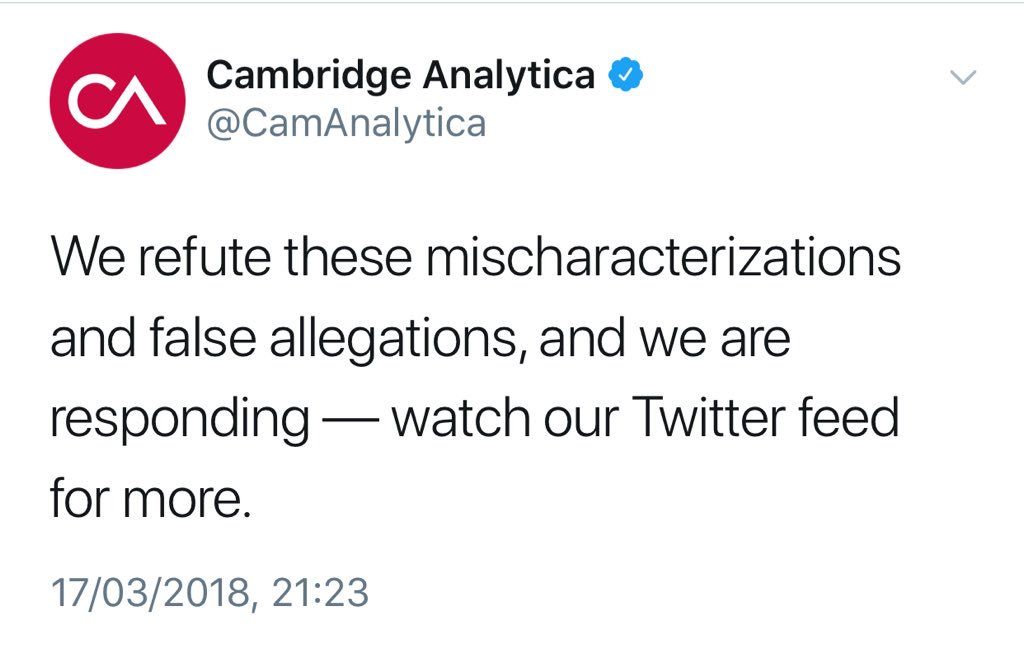This screenshot has height=645, width=1024.
Task: Click the word "mischaracterizations" in the tweet
Action: pos(663,258)
